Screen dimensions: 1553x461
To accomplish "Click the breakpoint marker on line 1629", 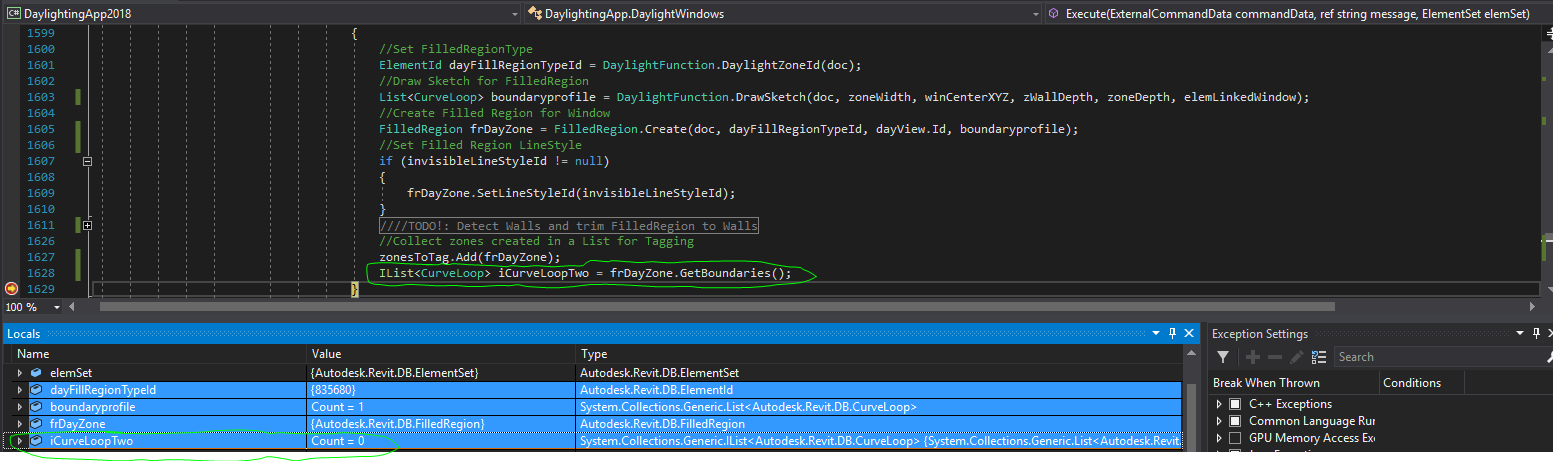I will [x=11, y=289].
